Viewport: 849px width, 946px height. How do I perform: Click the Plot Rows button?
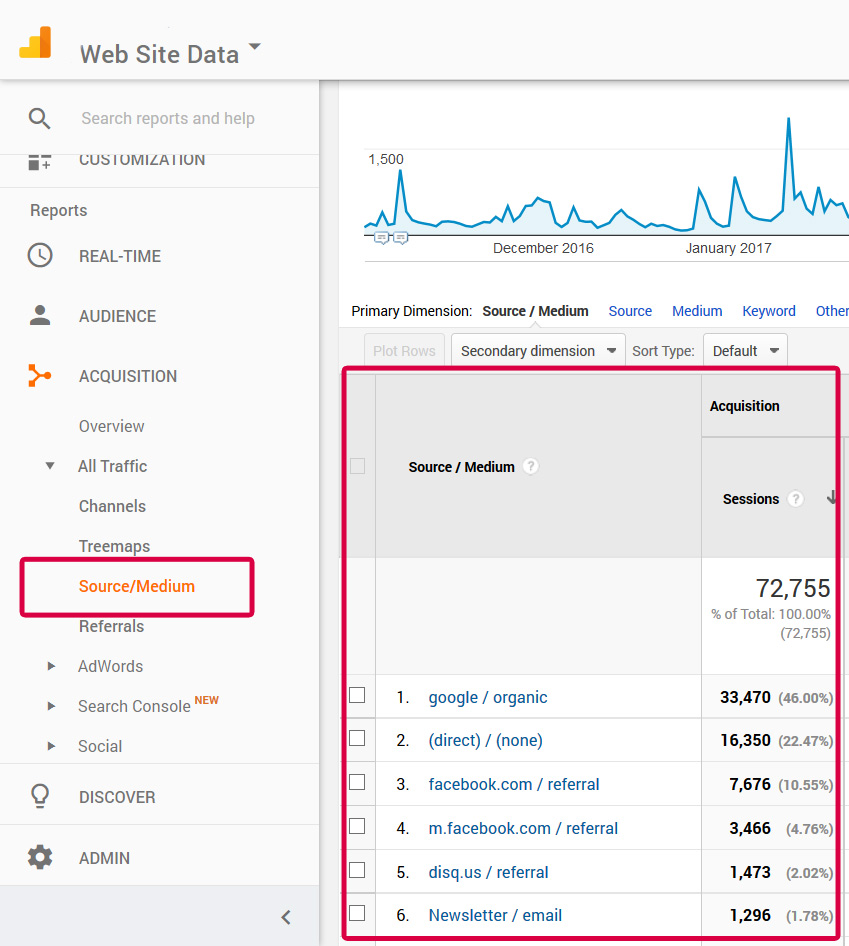pyautogui.click(x=403, y=350)
